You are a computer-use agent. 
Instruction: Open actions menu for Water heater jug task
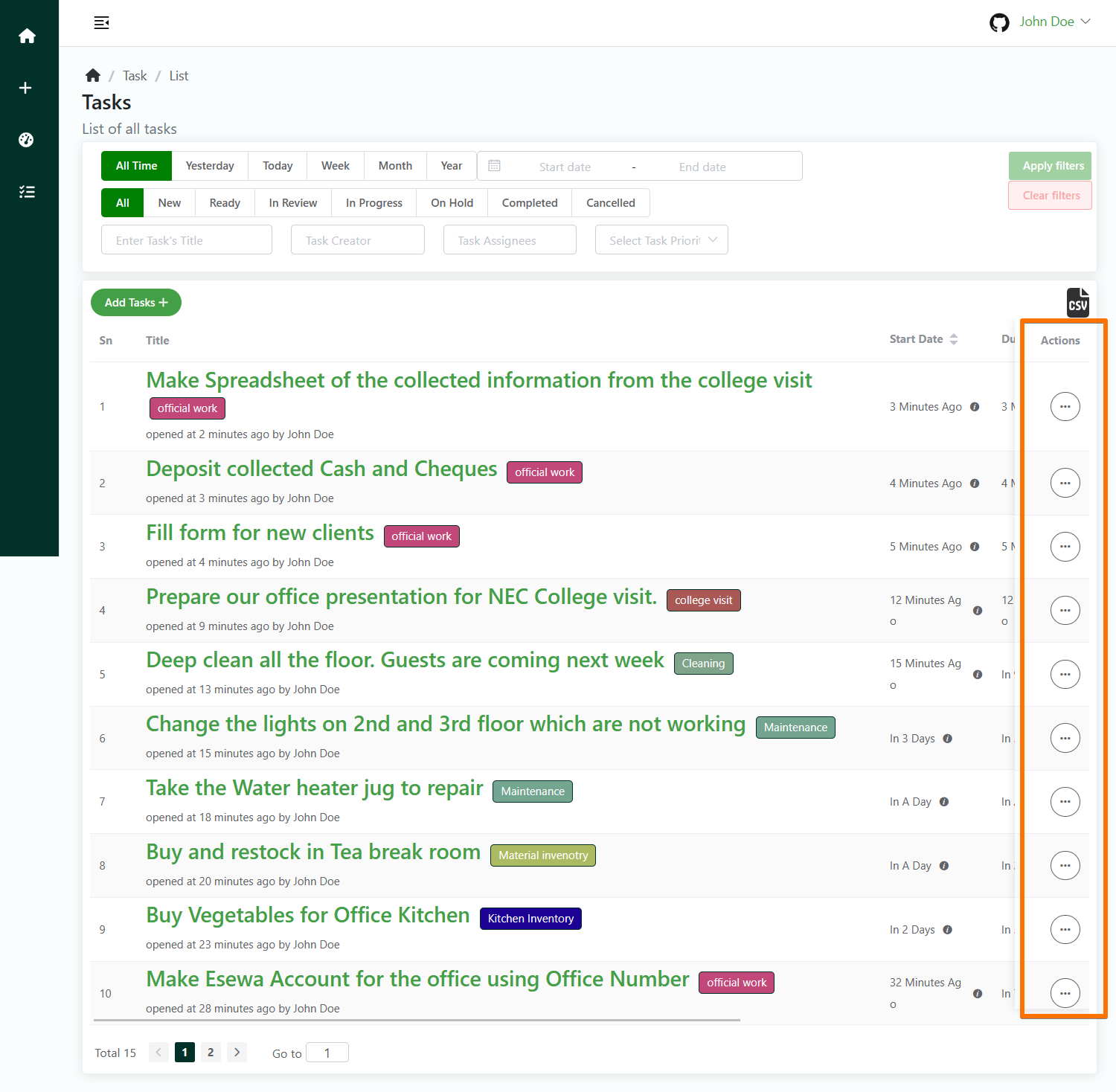click(x=1065, y=802)
